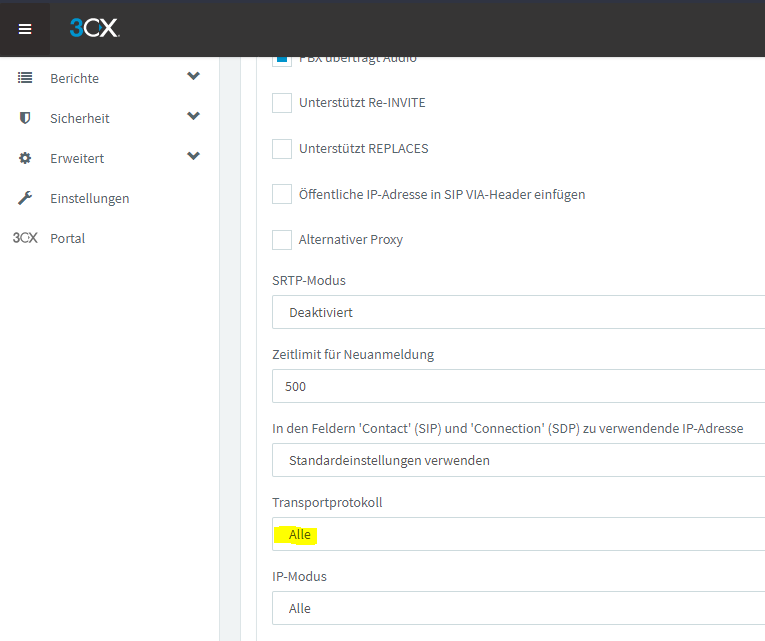The height and width of the screenshot is (641, 765).
Task: Click the 3CX logo in header
Action: (95, 29)
